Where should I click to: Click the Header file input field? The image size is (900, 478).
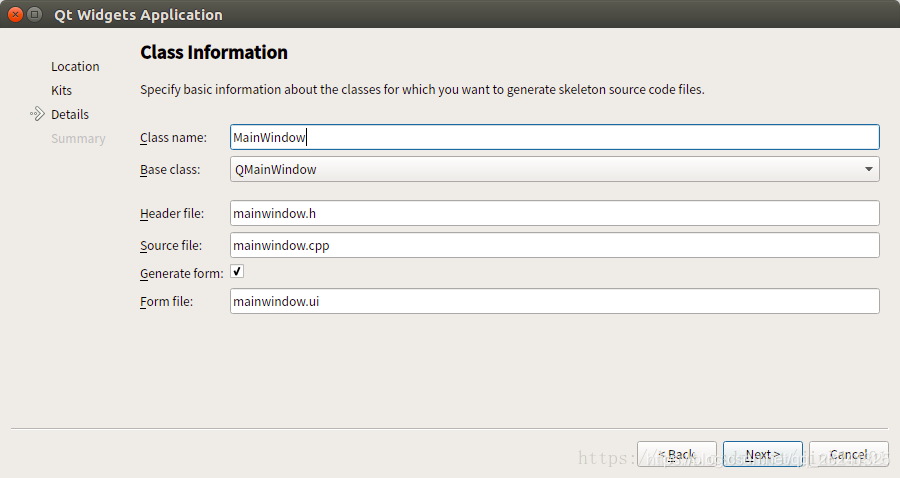[x=554, y=213]
